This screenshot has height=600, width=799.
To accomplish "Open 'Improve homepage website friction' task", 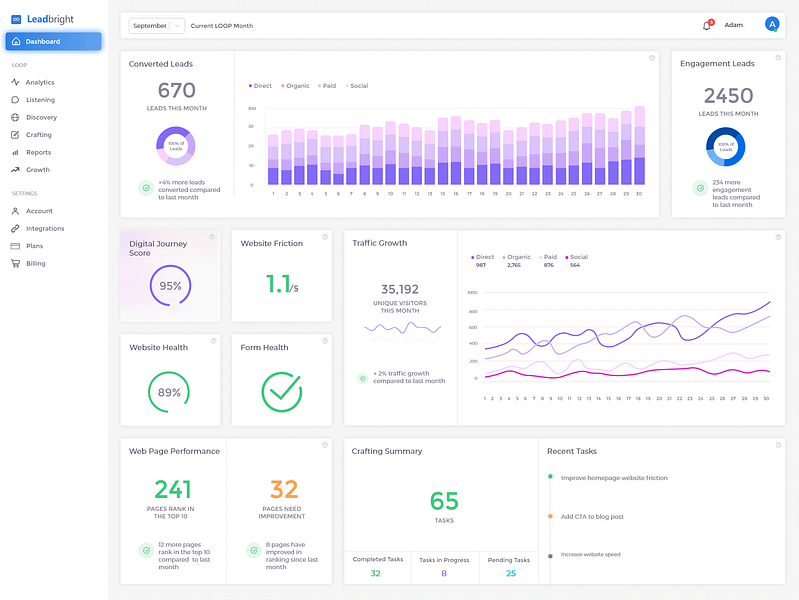I will (614, 478).
